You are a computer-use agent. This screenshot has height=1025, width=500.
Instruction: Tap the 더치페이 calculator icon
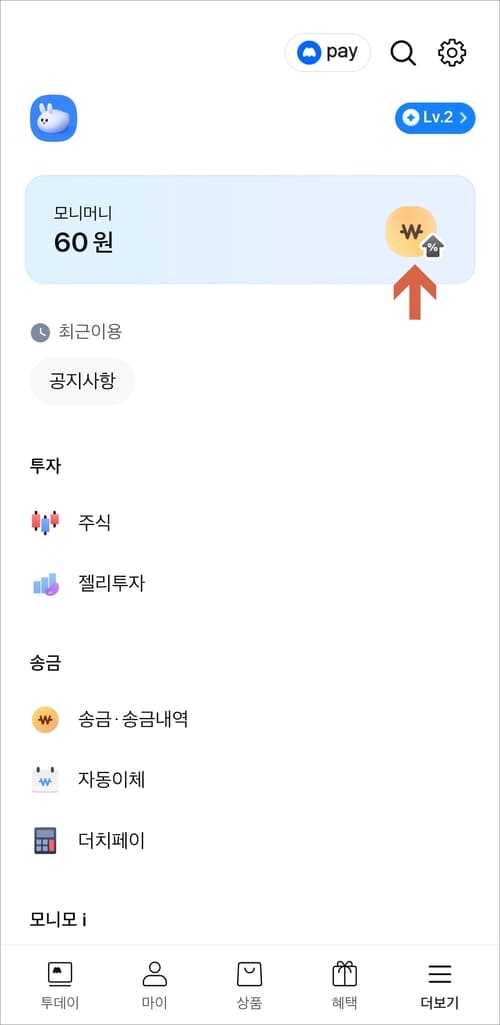(x=45, y=841)
